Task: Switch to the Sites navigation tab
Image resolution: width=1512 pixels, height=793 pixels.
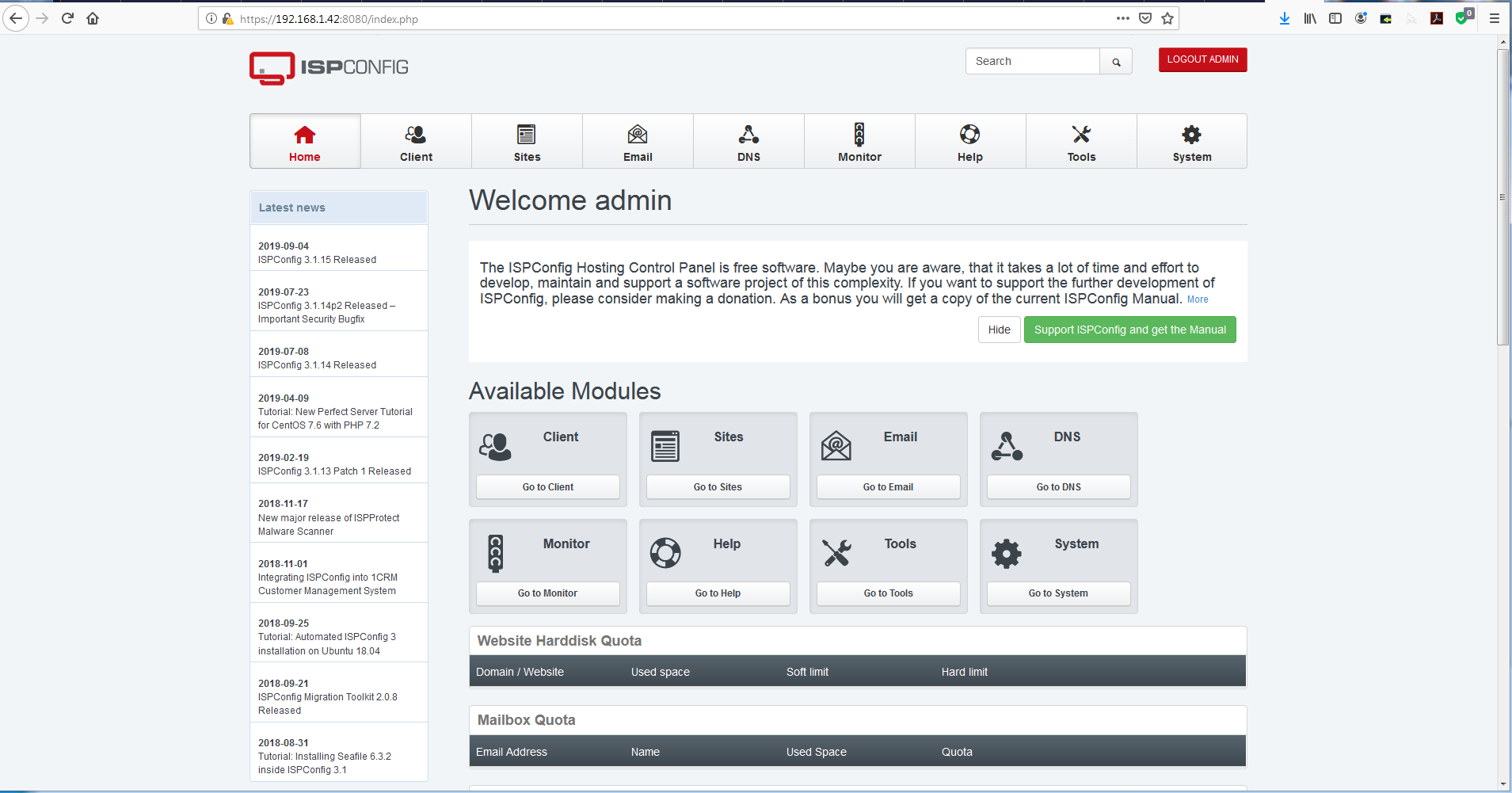Action: point(527,141)
